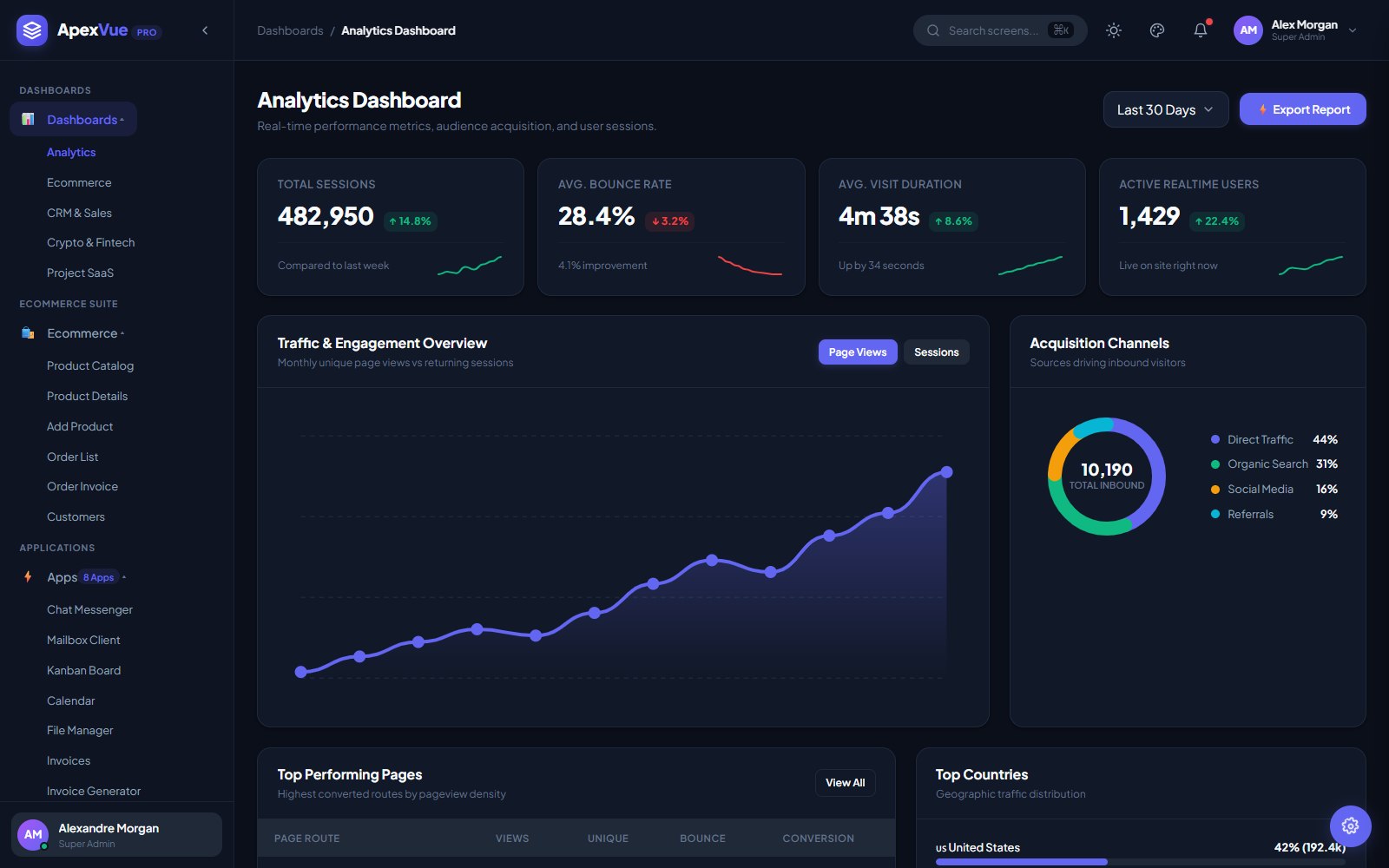Click the Organic Search legend dot

(x=1215, y=464)
